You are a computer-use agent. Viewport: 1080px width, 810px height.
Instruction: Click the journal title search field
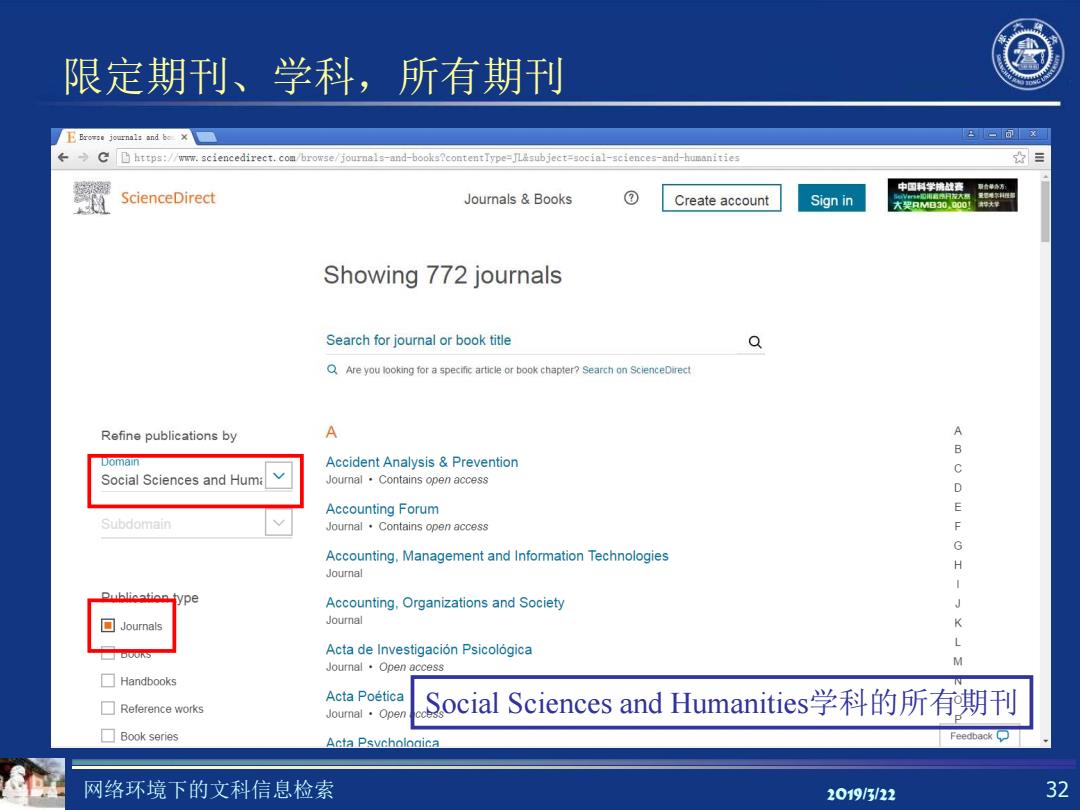click(x=532, y=340)
